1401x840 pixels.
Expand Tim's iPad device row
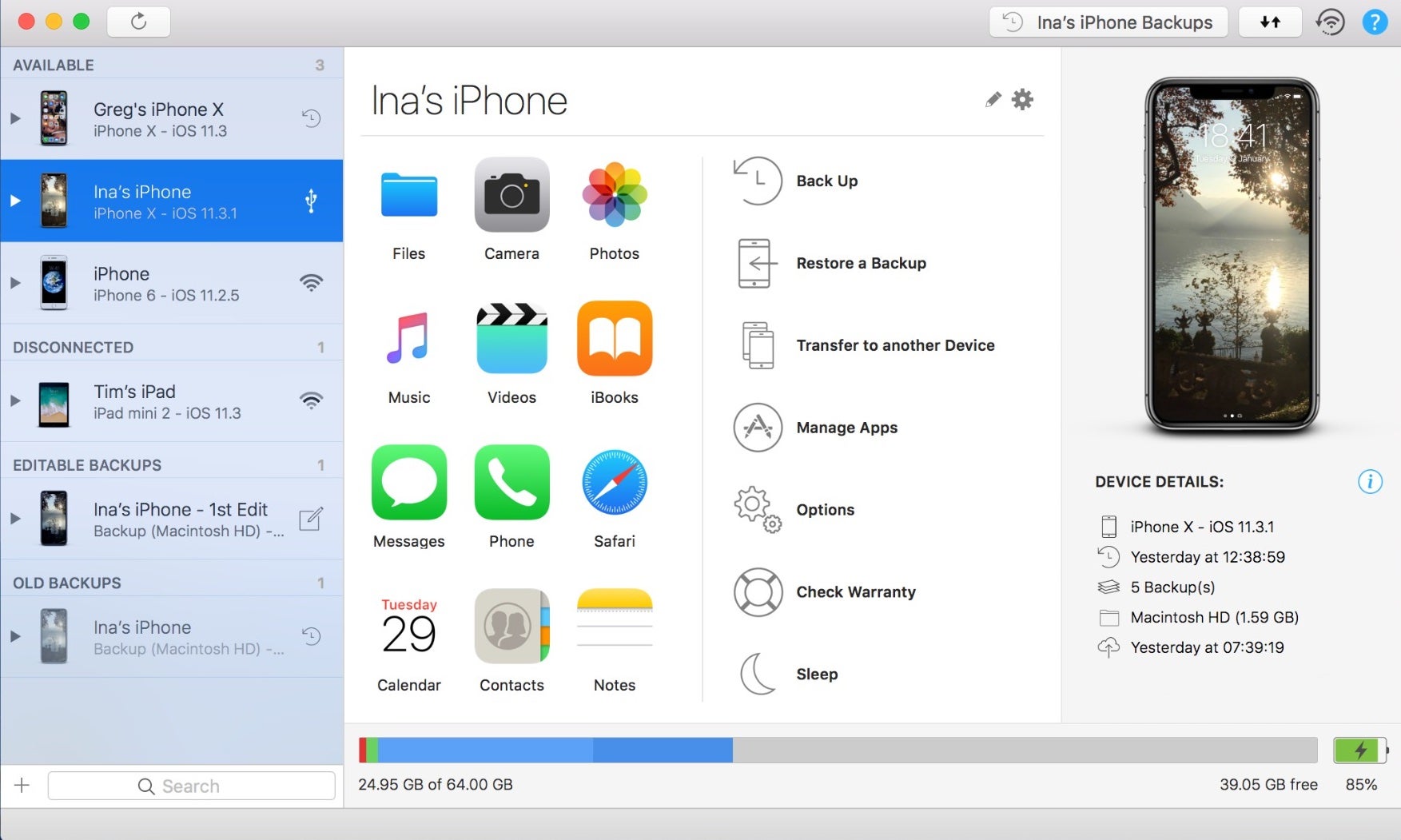coord(14,400)
